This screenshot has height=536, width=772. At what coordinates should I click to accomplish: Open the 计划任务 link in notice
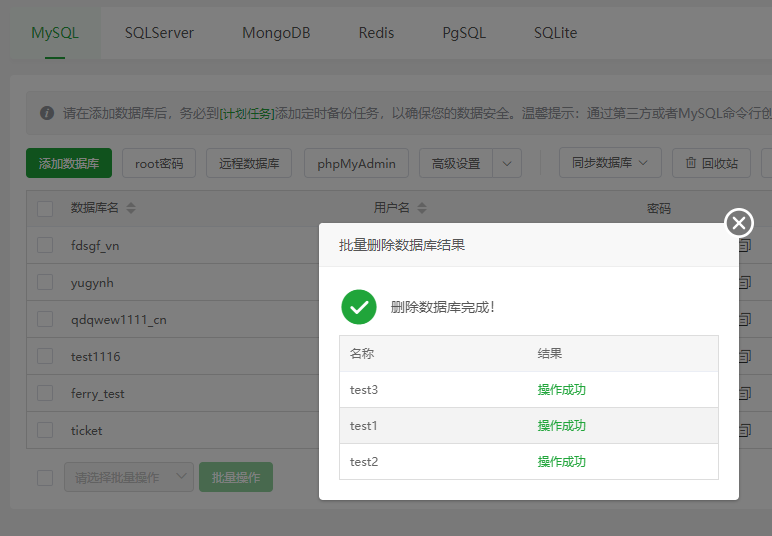pos(247,113)
